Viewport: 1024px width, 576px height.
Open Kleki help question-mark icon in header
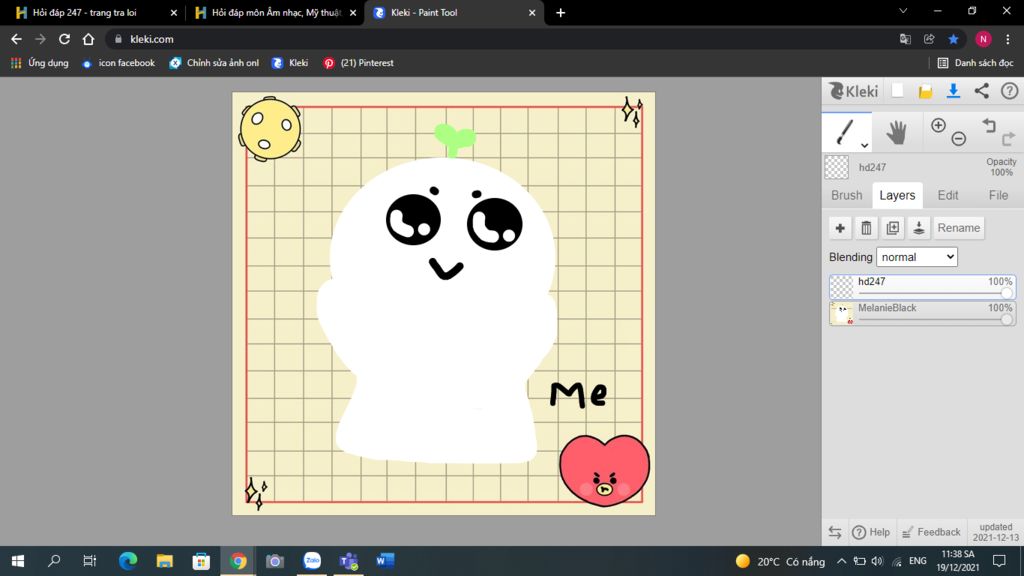click(1010, 91)
